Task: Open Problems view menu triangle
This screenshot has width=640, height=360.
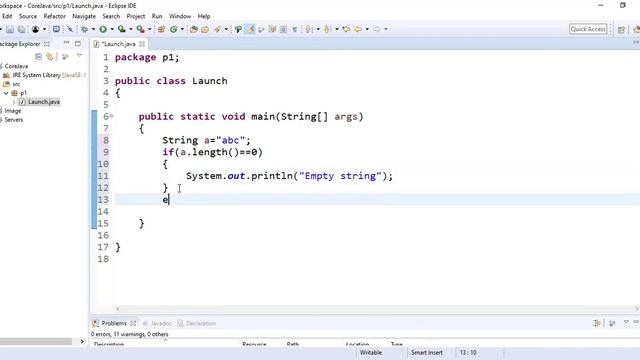Action: pyautogui.click(x=626, y=322)
